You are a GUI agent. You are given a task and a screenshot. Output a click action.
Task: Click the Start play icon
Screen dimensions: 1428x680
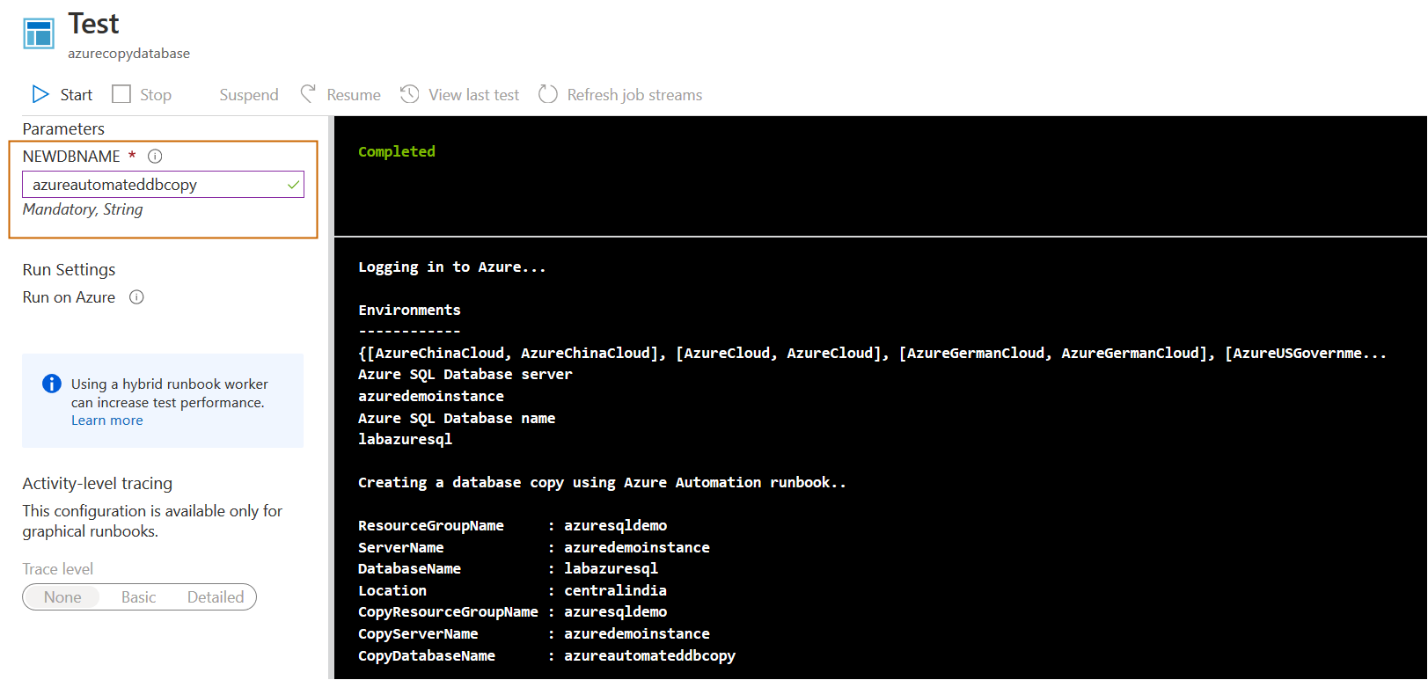tap(40, 94)
